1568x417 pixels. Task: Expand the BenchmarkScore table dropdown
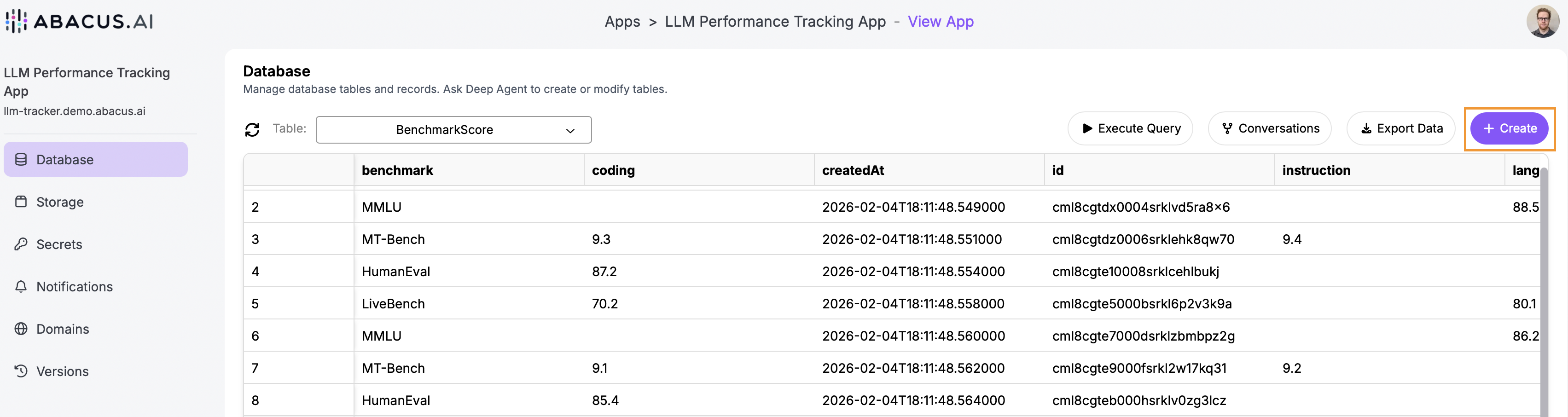[x=453, y=130]
